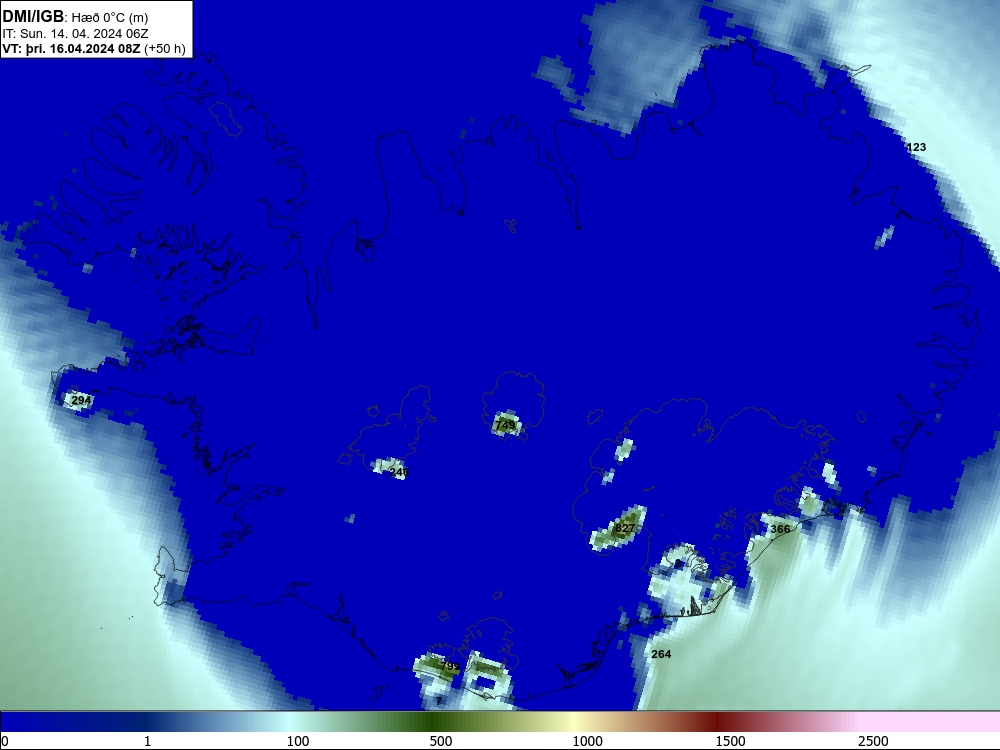The height and width of the screenshot is (750, 1000).
Task: Click the 366 value label near the southeast coast
Action: pos(780,529)
